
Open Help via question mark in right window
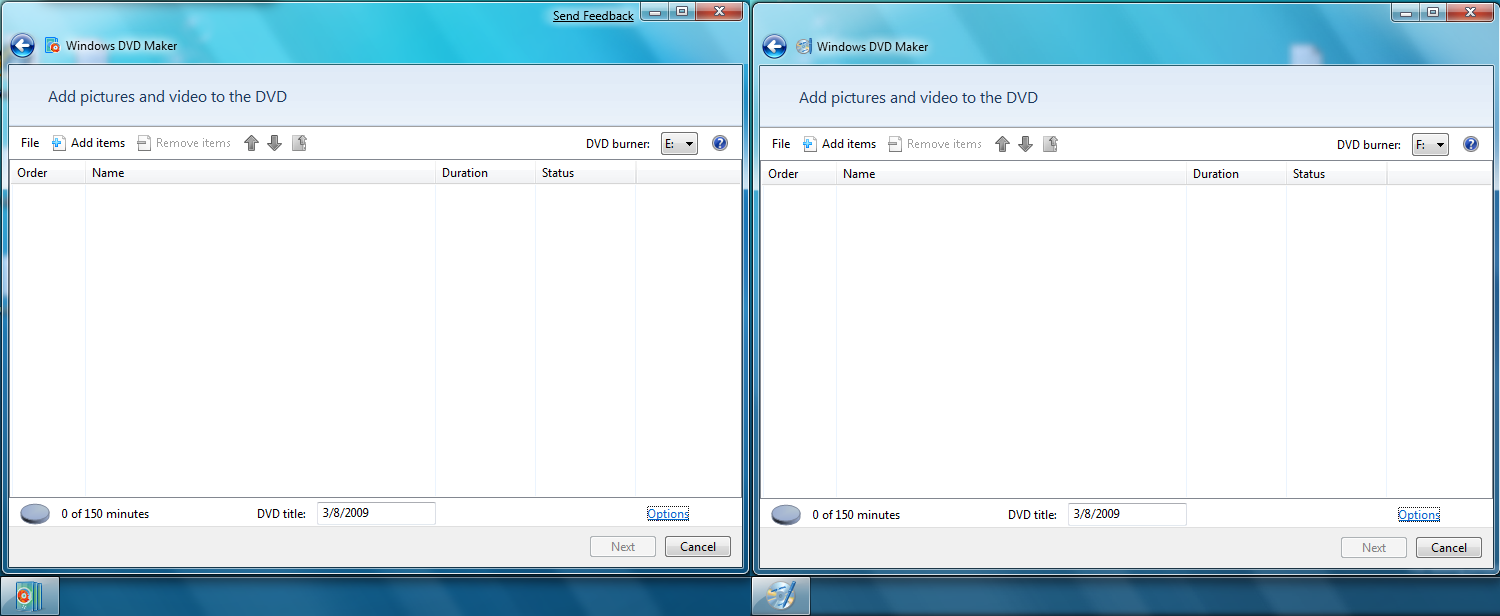coord(1471,144)
